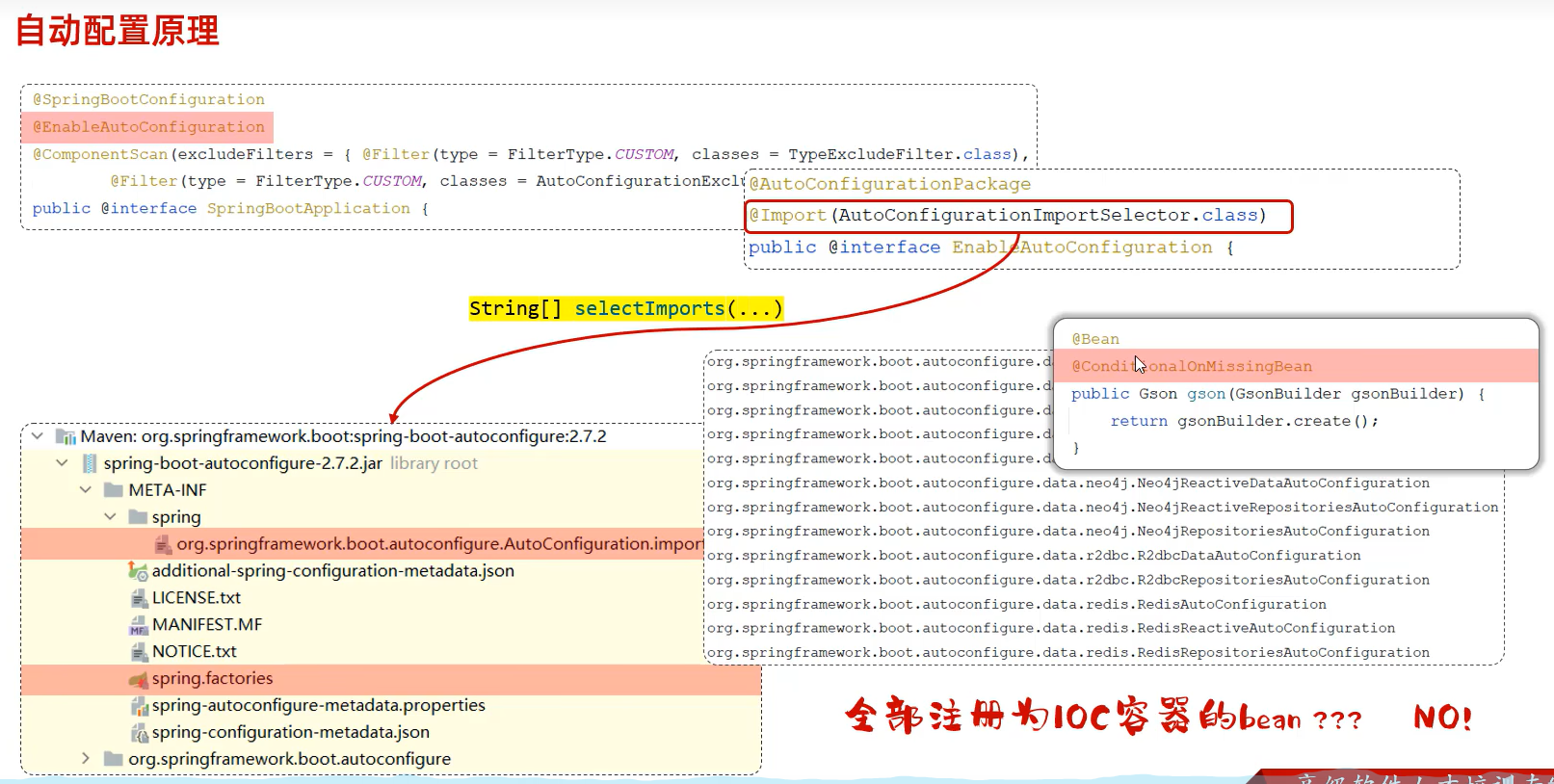Click the @EnableAutoConfiguration annotation
The image size is (1554, 784).
coord(148,127)
